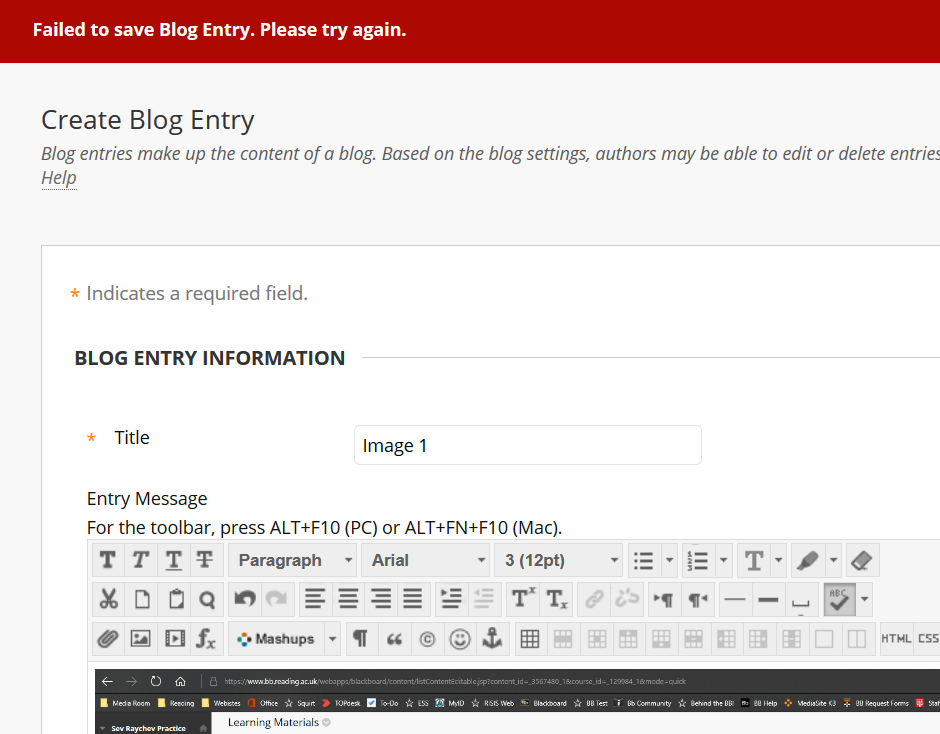Apply italic formatting in editor
Image resolution: width=940 pixels, height=734 pixels.
pos(141,560)
